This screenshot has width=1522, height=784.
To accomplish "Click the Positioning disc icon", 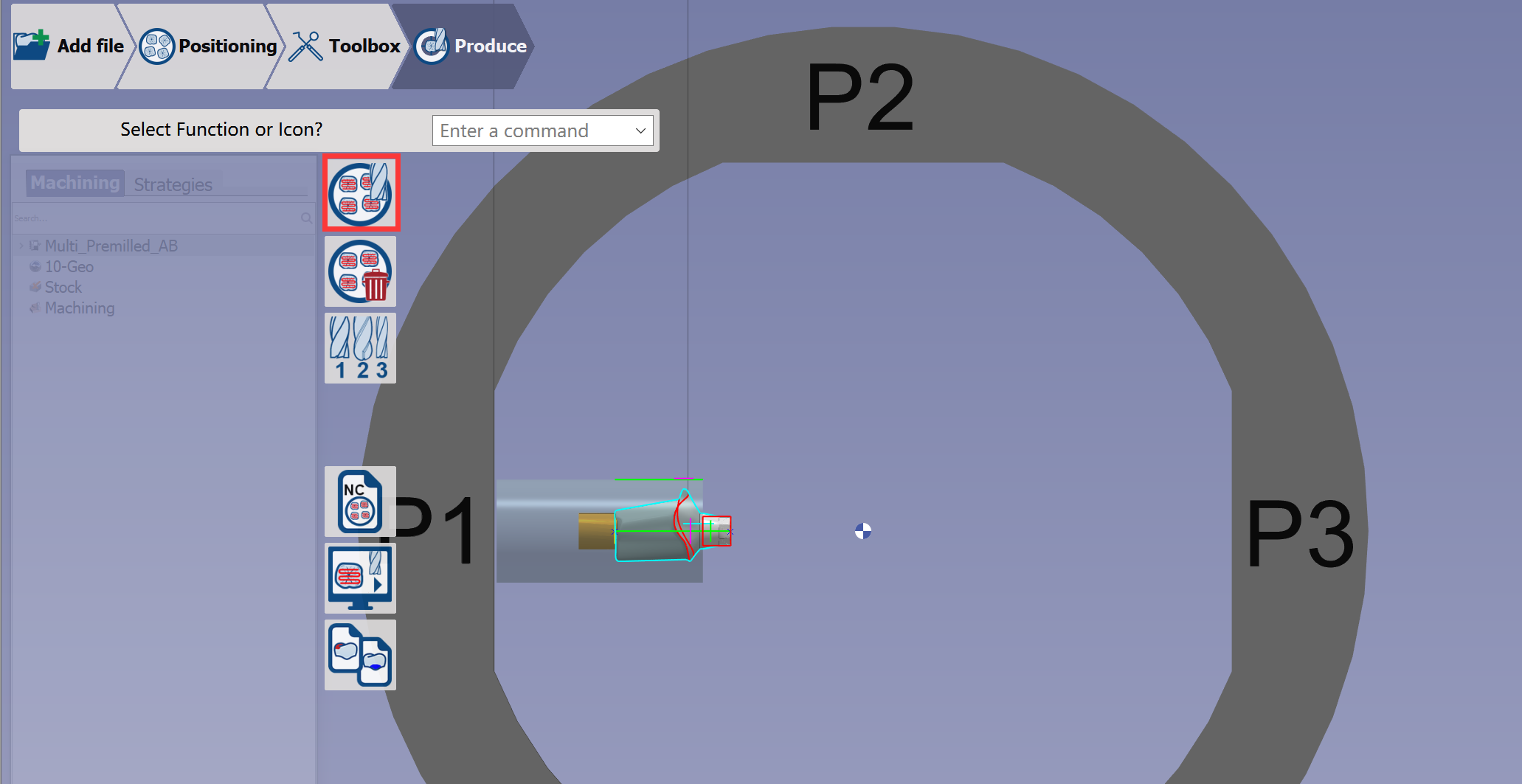I will tap(156, 46).
